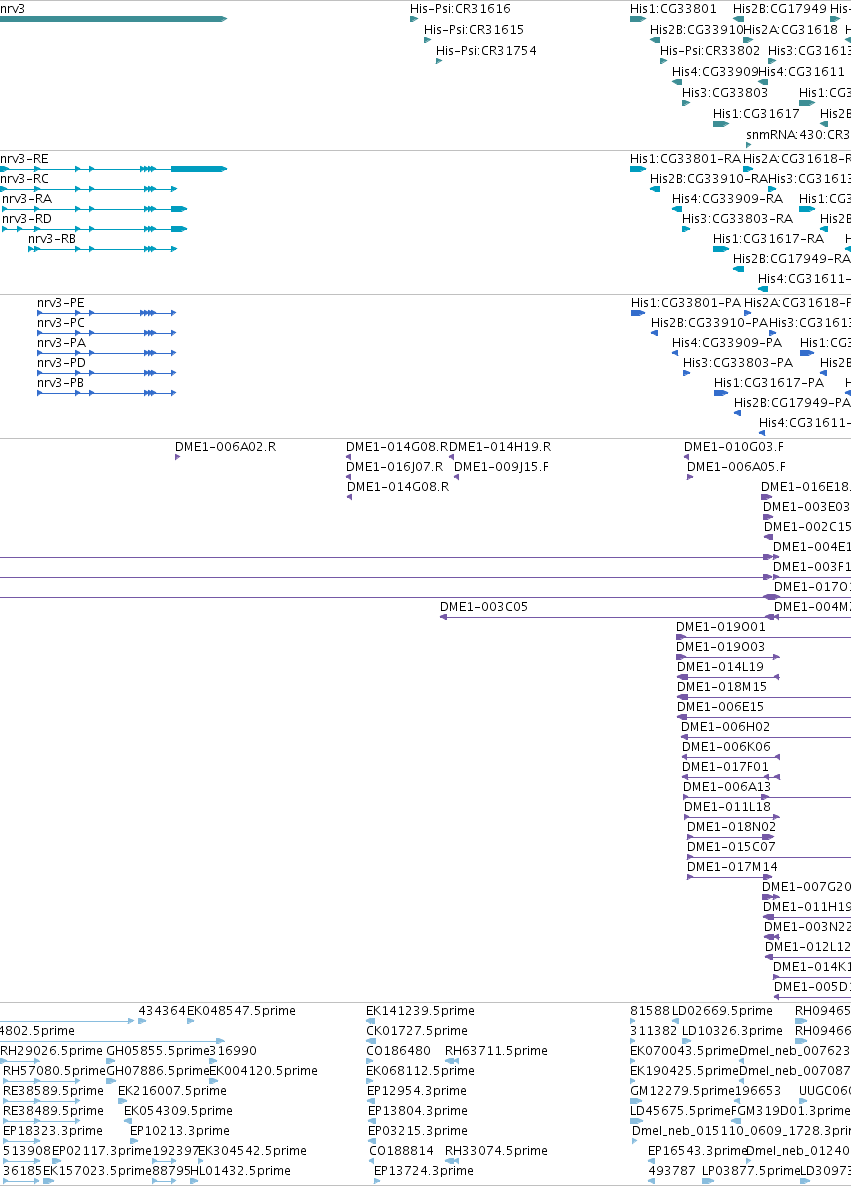
Task: Select His4:CG33909-RA transcript
Action: pyautogui.click(x=728, y=199)
